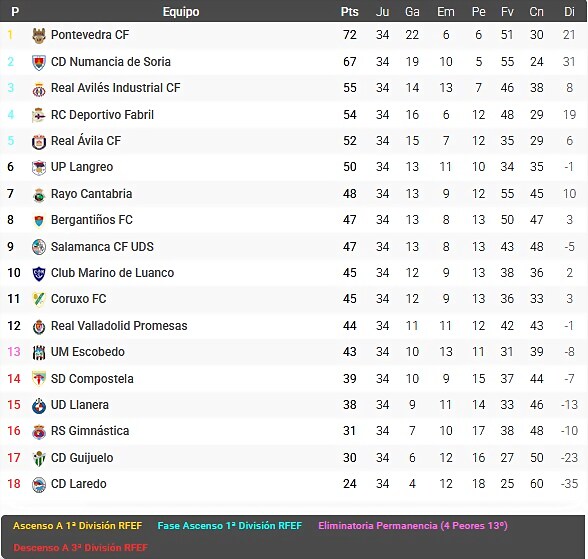This screenshot has width=588, height=559.
Task: Click the CD Laredo crest icon
Action: (x=39, y=484)
